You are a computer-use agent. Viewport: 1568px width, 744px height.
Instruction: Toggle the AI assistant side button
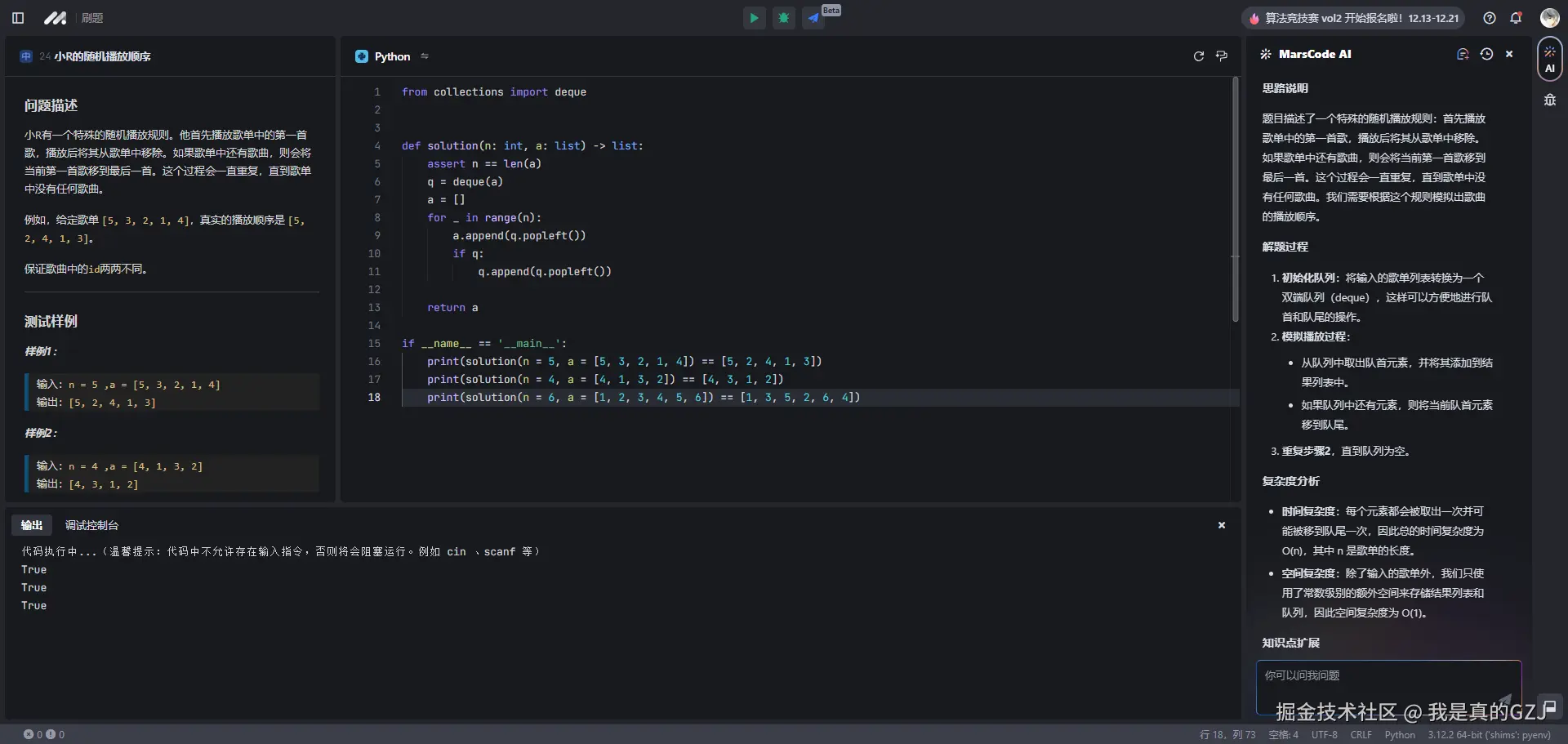[x=1549, y=59]
